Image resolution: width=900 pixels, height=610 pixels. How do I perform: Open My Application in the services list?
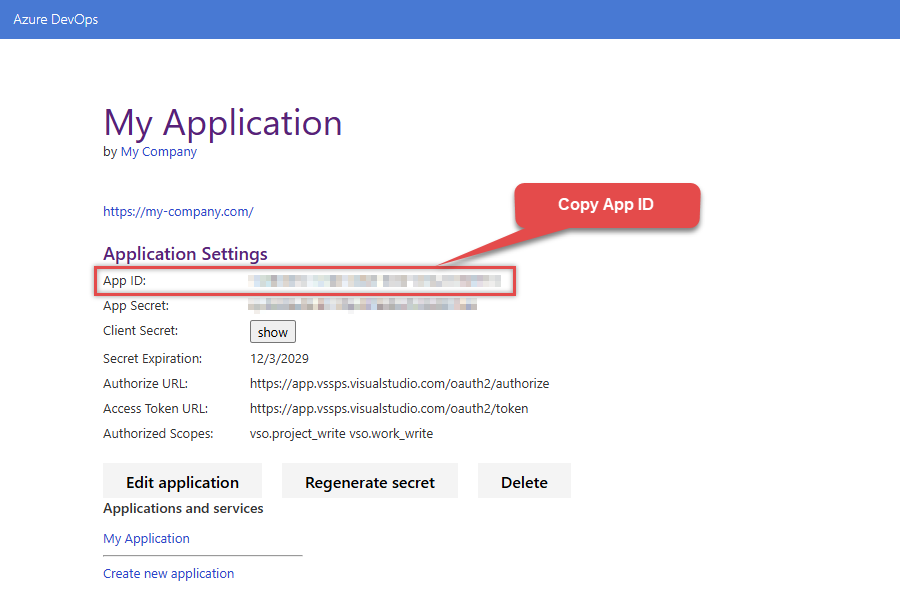[x=146, y=539]
